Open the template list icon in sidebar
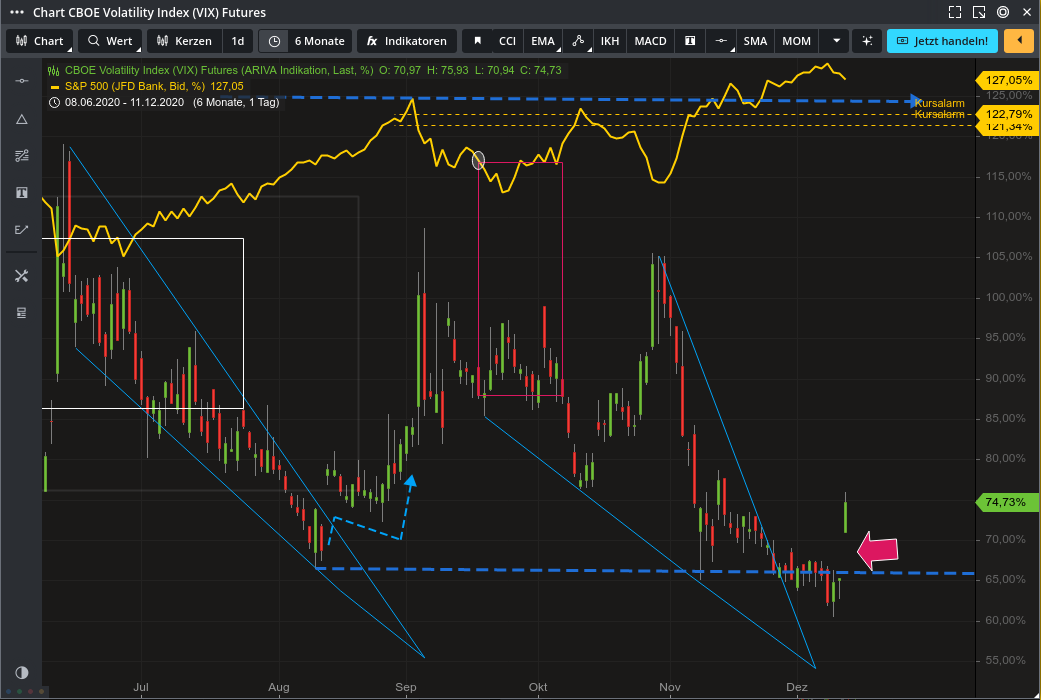This screenshot has width=1041, height=700. pyautogui.click(x=21, y=312)
